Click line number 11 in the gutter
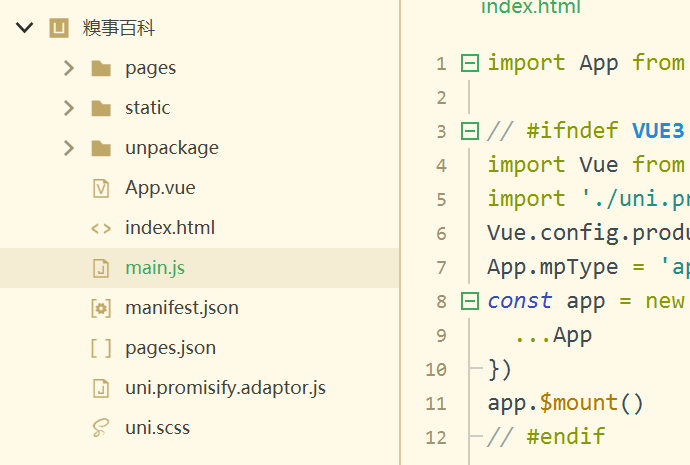 point(436,403)
